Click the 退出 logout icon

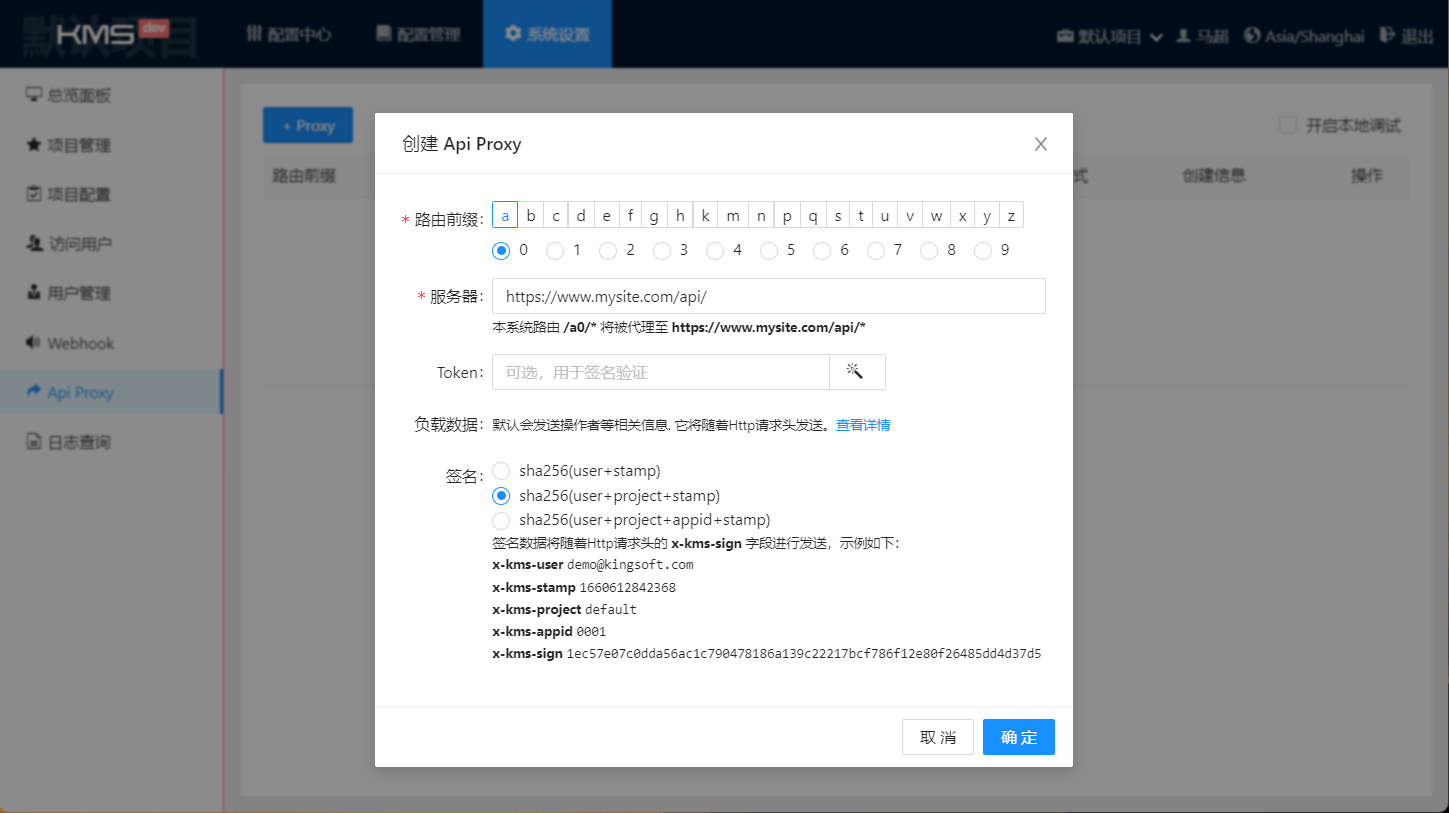point(1387,35)
